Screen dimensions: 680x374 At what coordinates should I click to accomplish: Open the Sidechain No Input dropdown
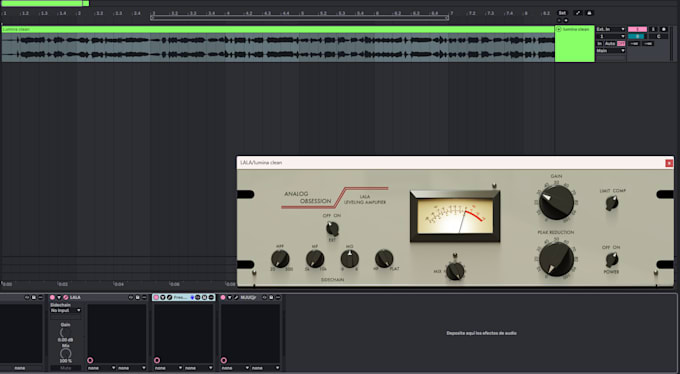pos(65,310)
